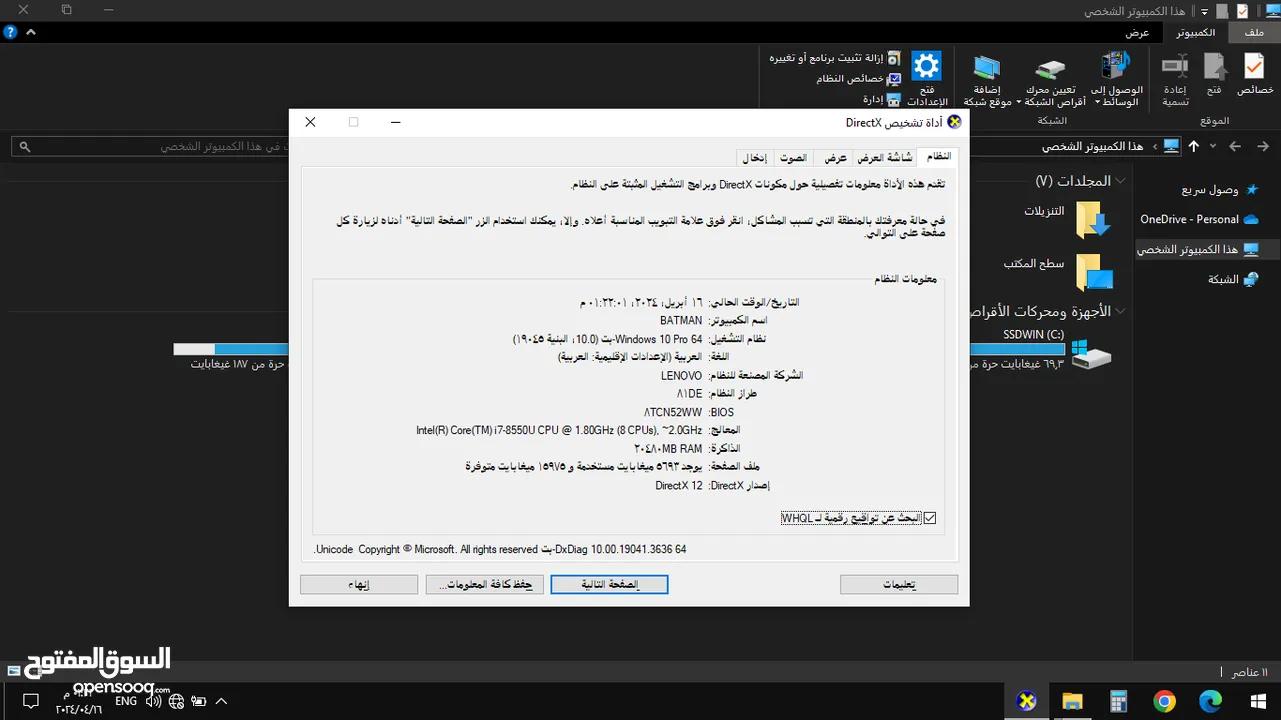Collapse the الأجهزة ومحركات الأقراص group
The height and width of the screenshot is (720, 1281).
[x=1120, y=311]
